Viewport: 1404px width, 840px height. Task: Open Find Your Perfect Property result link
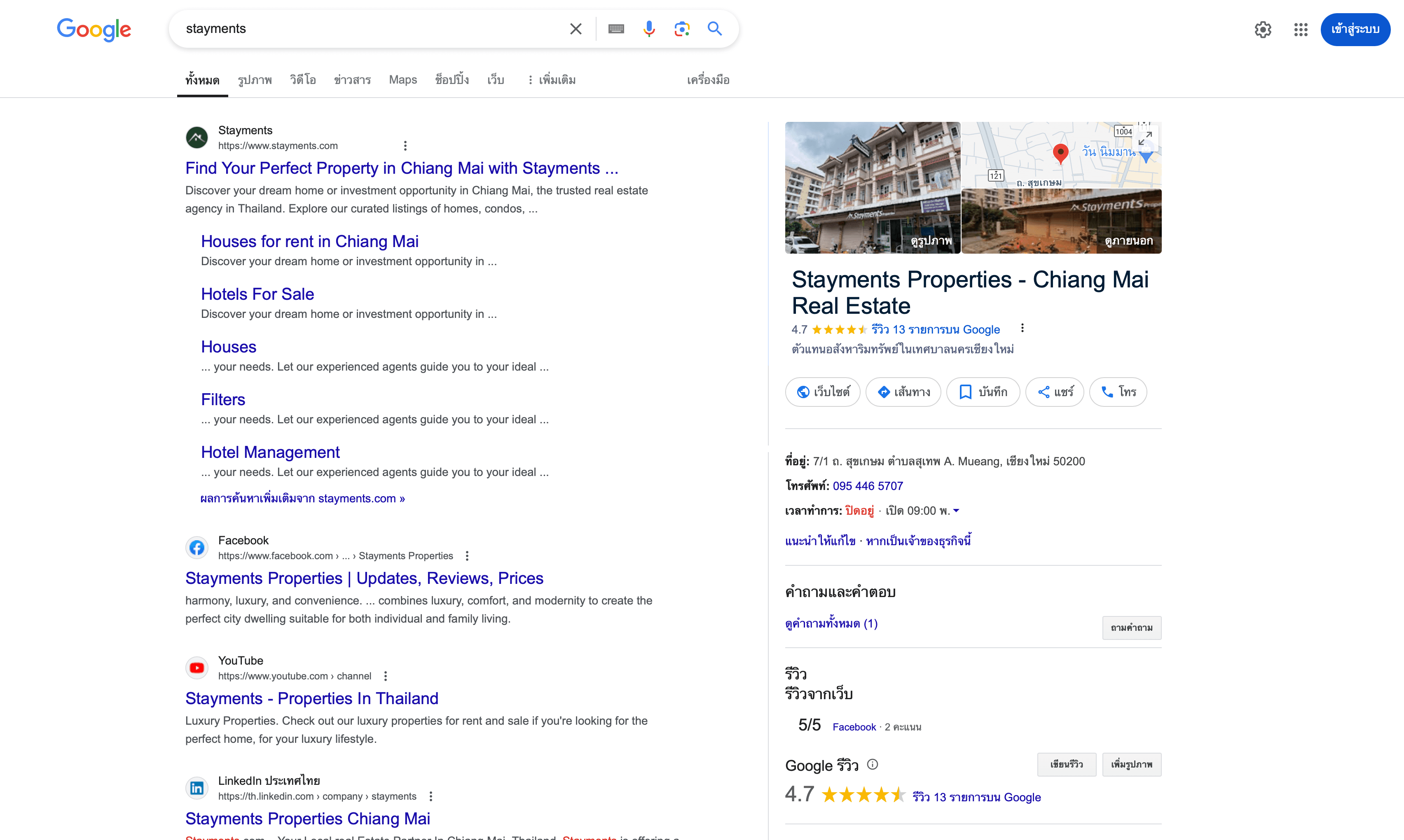402,168
